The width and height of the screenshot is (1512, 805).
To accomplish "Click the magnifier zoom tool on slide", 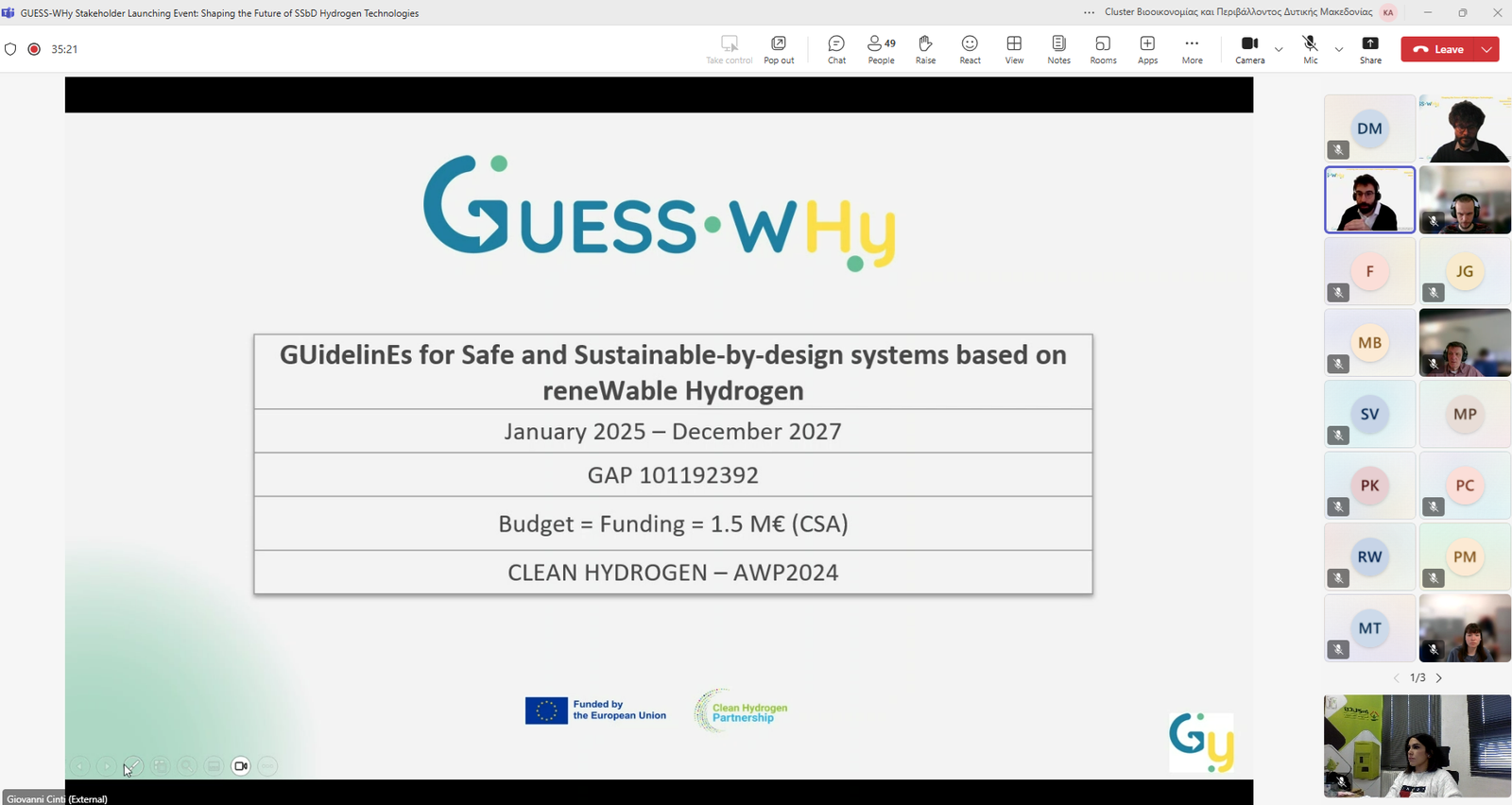I will pyautogui.click(x=187, y=766).
